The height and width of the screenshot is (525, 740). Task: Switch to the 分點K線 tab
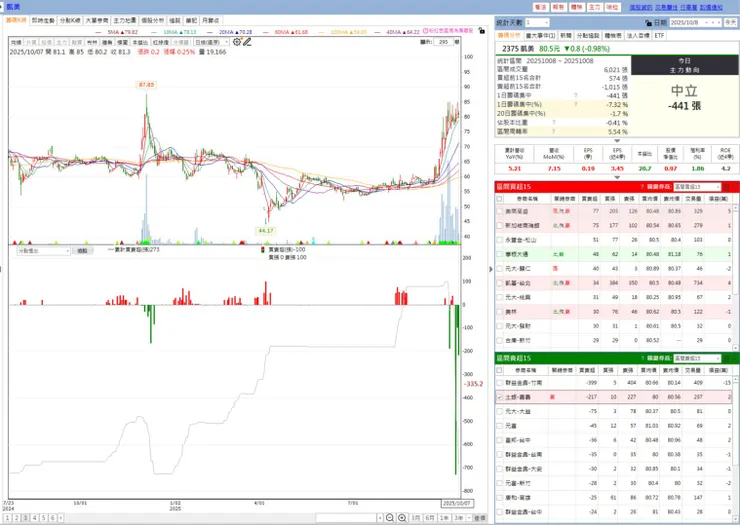(x=70, y=20)
